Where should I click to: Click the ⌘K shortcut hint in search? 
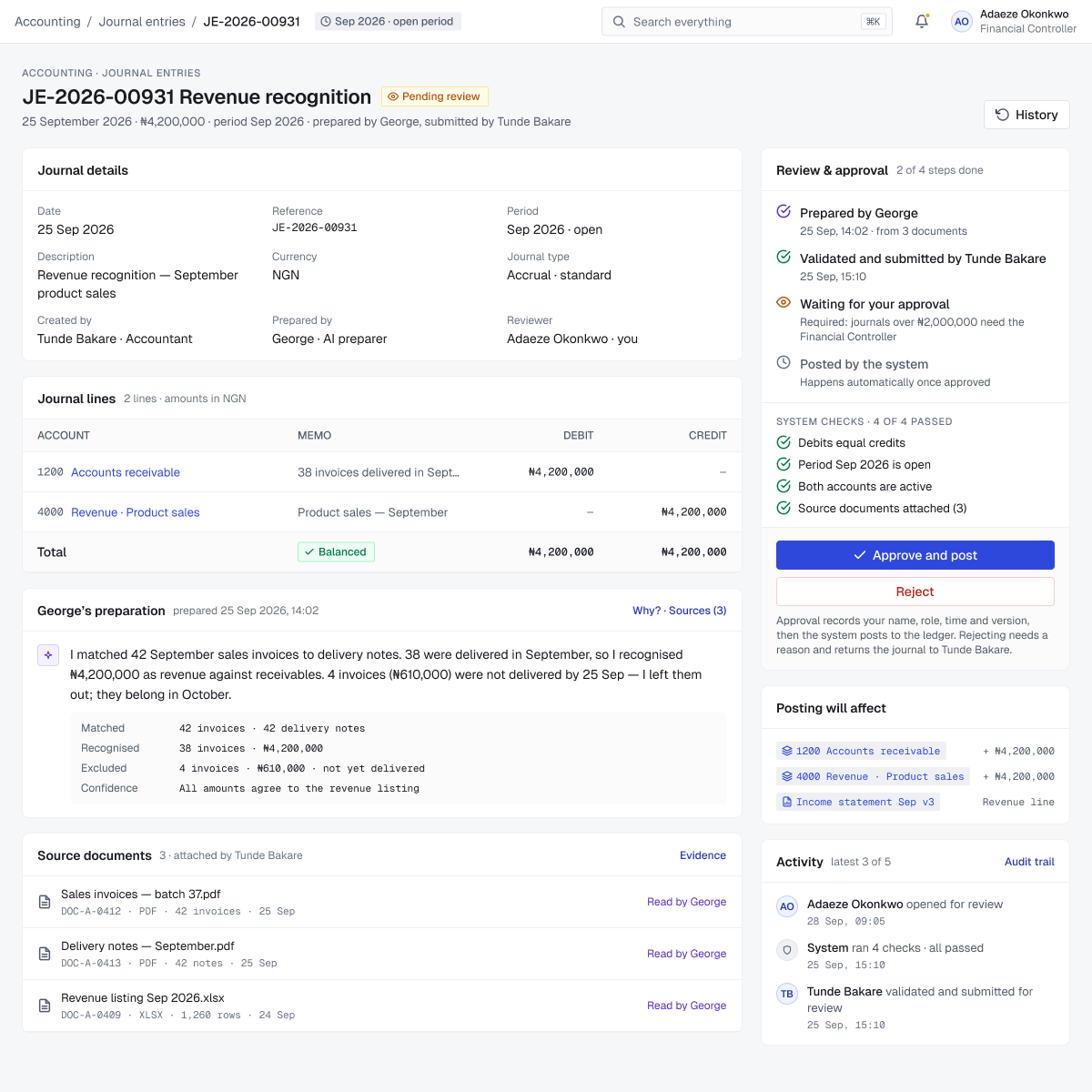[874, 22]
